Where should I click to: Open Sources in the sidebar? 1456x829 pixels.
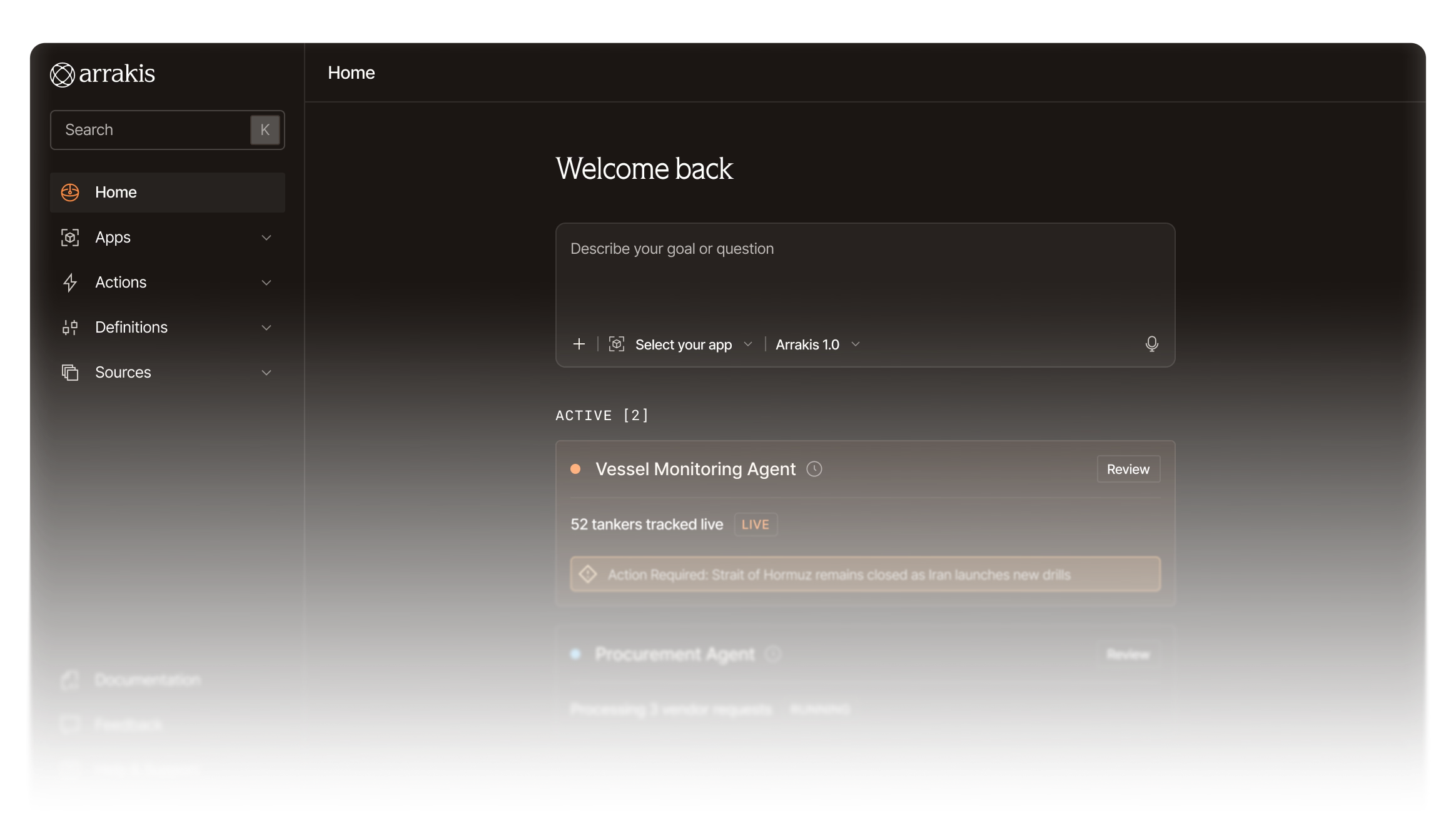click(x=167, y=373)
